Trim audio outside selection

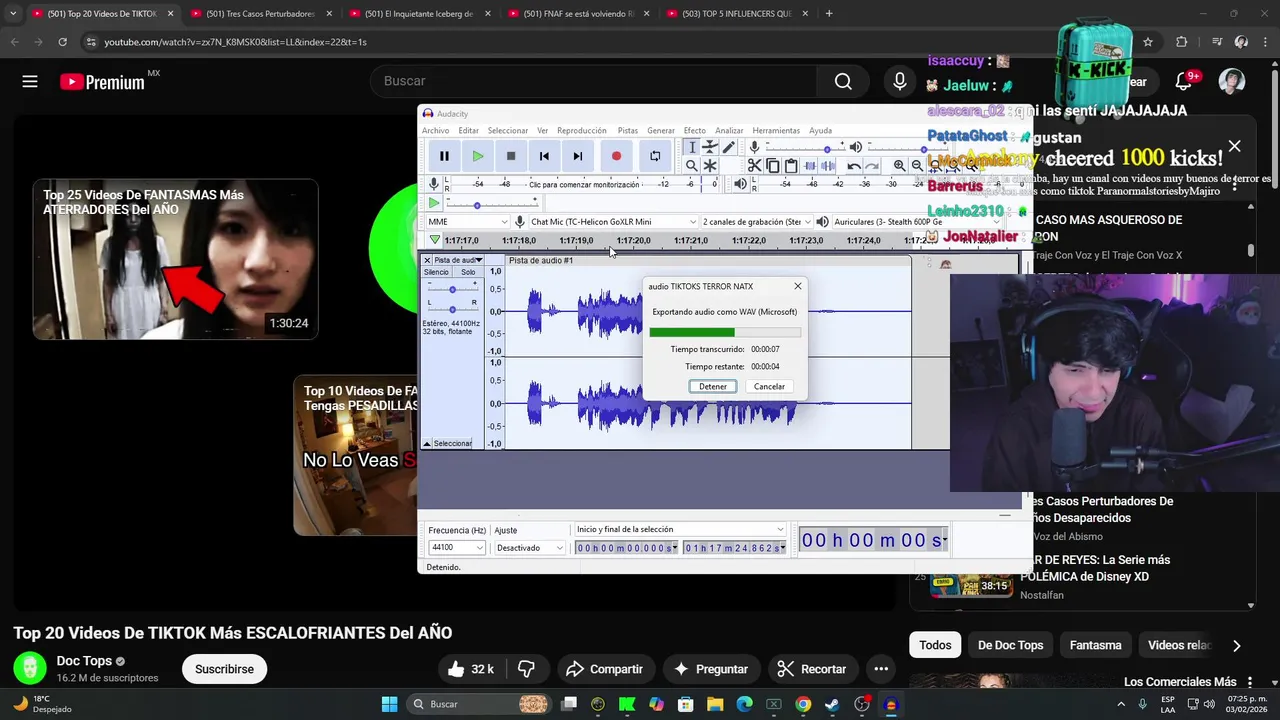point(810,166)
